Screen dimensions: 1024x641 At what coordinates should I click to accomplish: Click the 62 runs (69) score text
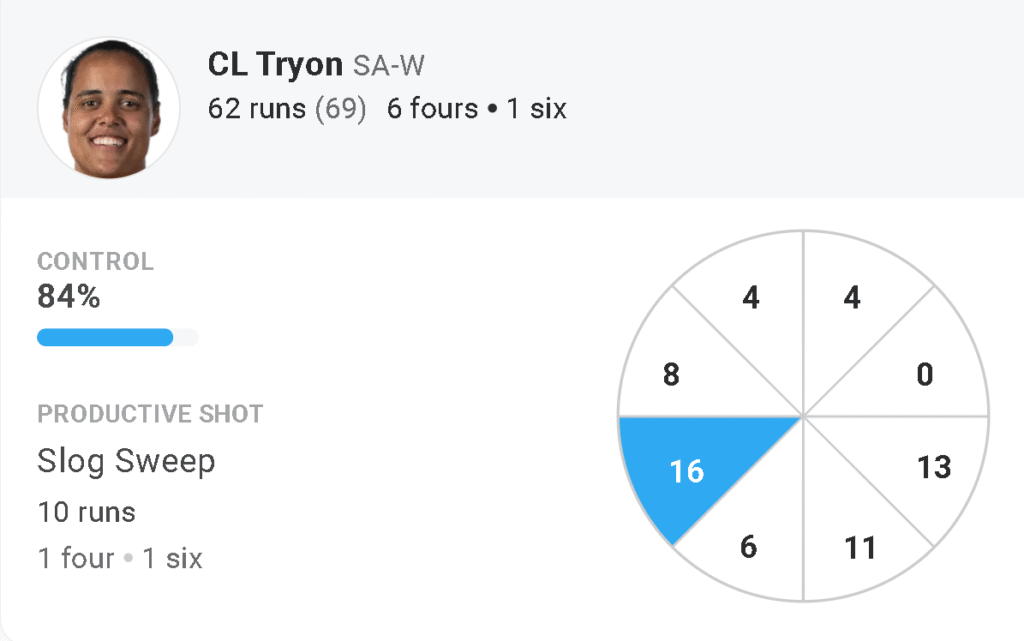pyautogui.click(x=287, y=108)
